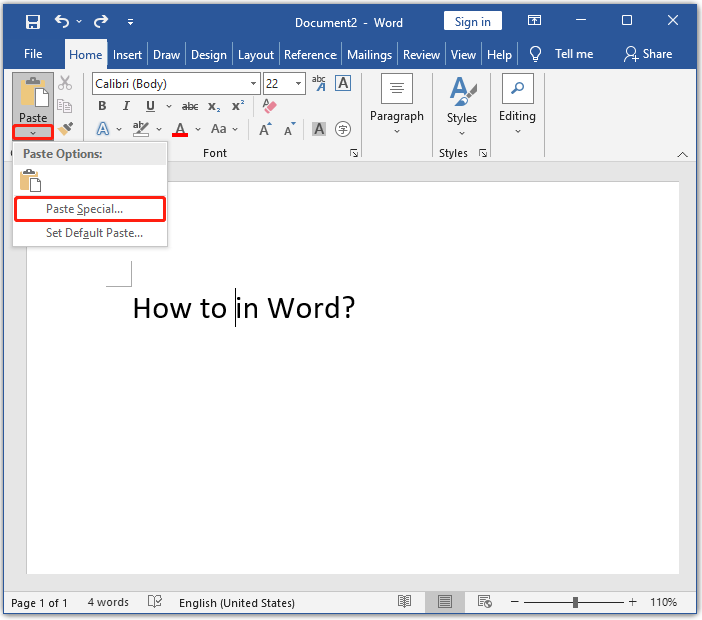Image resolution: width=702 pixels, height=620 pixels.
Task: Redo the last action
Action: pyautogui.click(x=101, y=21)
